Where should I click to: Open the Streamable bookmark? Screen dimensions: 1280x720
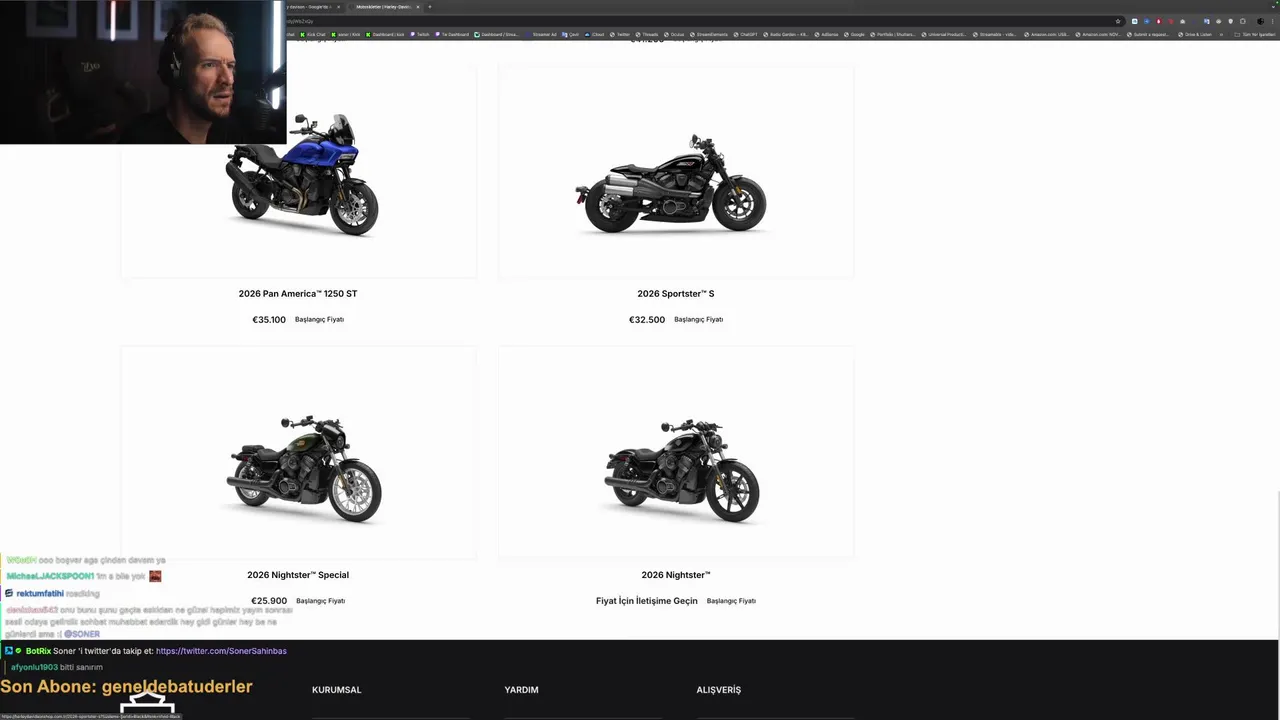(x=996, y=34)
